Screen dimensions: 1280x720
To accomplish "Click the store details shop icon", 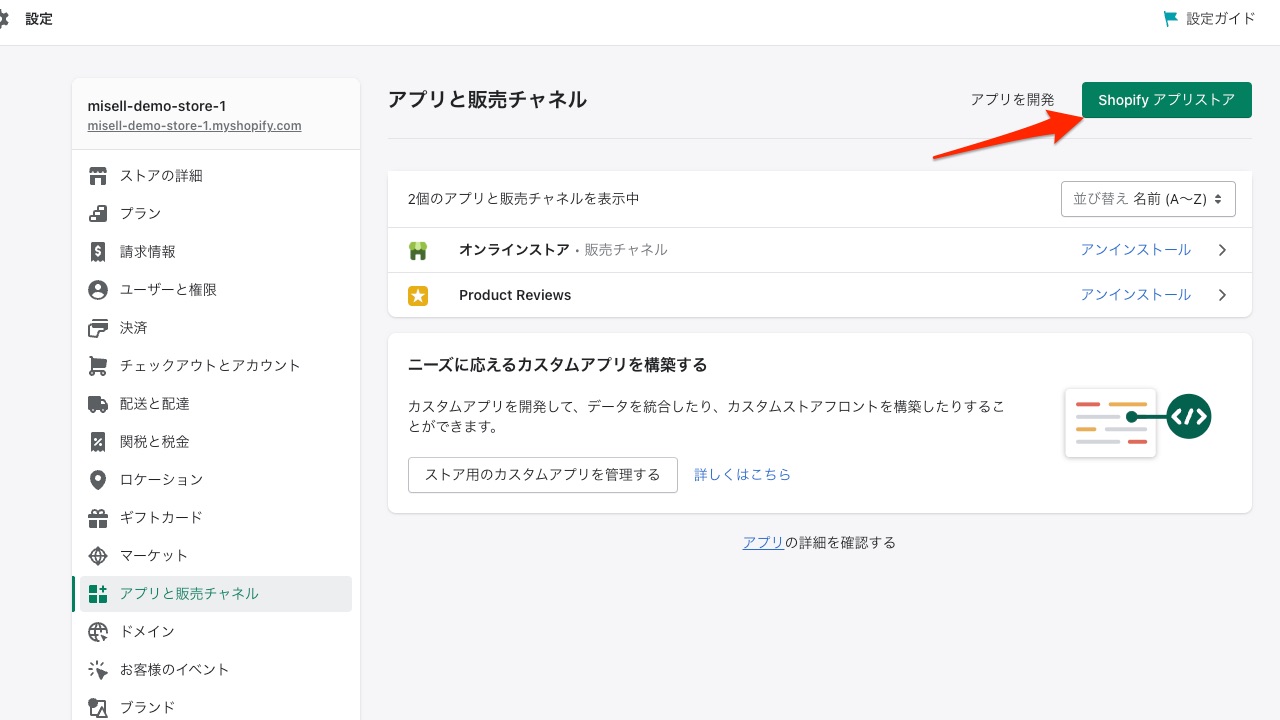I will coord(98,176).
